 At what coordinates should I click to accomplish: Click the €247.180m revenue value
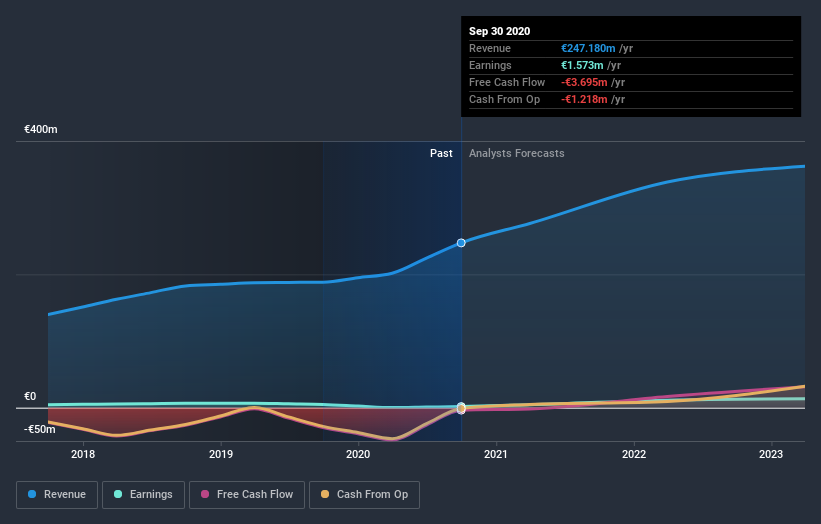tap(588, 48)
